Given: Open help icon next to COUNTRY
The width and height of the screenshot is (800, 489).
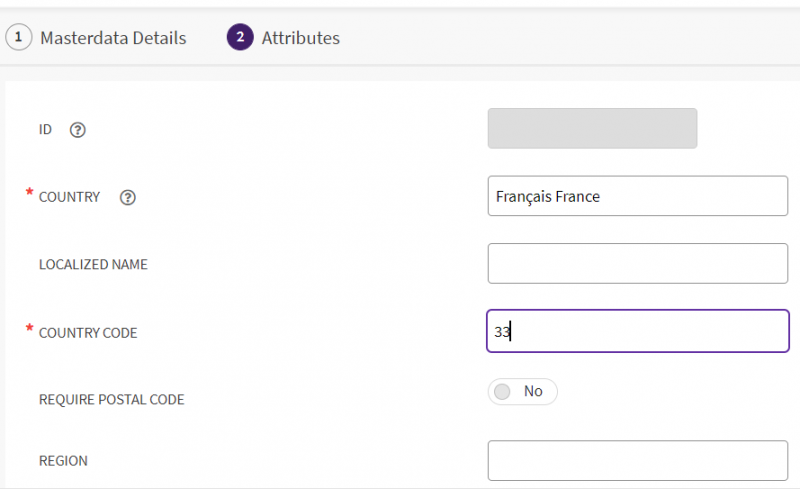Looking at the screenshot, I should [127, 197].
